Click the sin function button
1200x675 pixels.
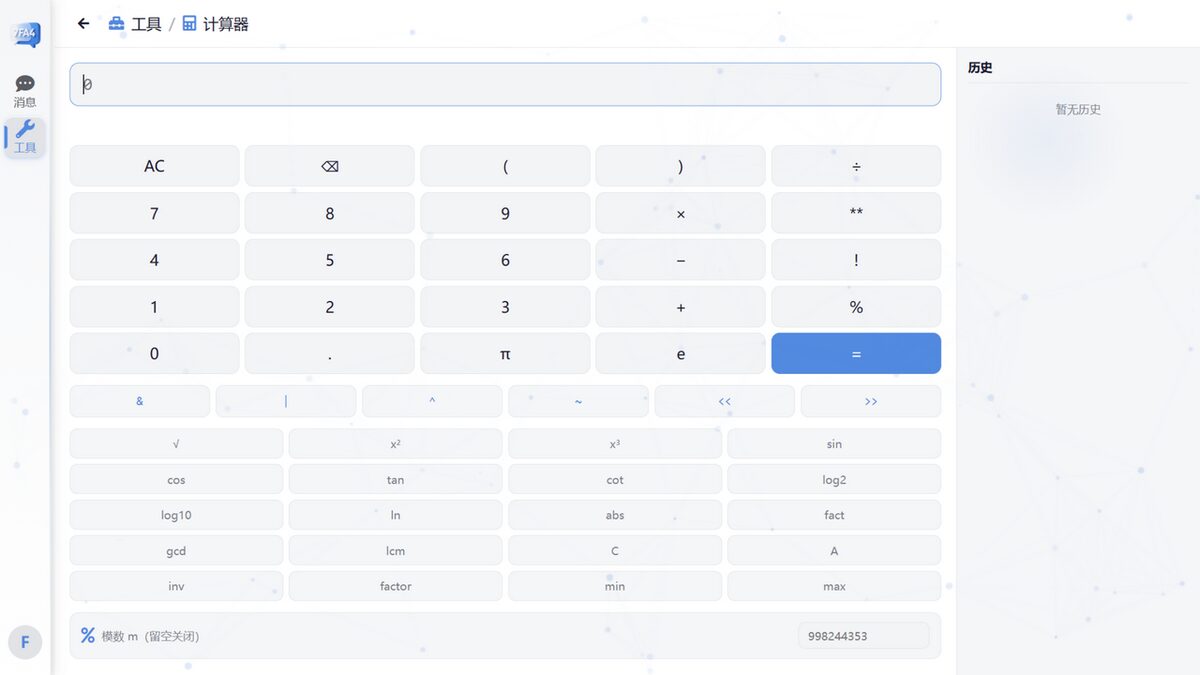(834, 444)
